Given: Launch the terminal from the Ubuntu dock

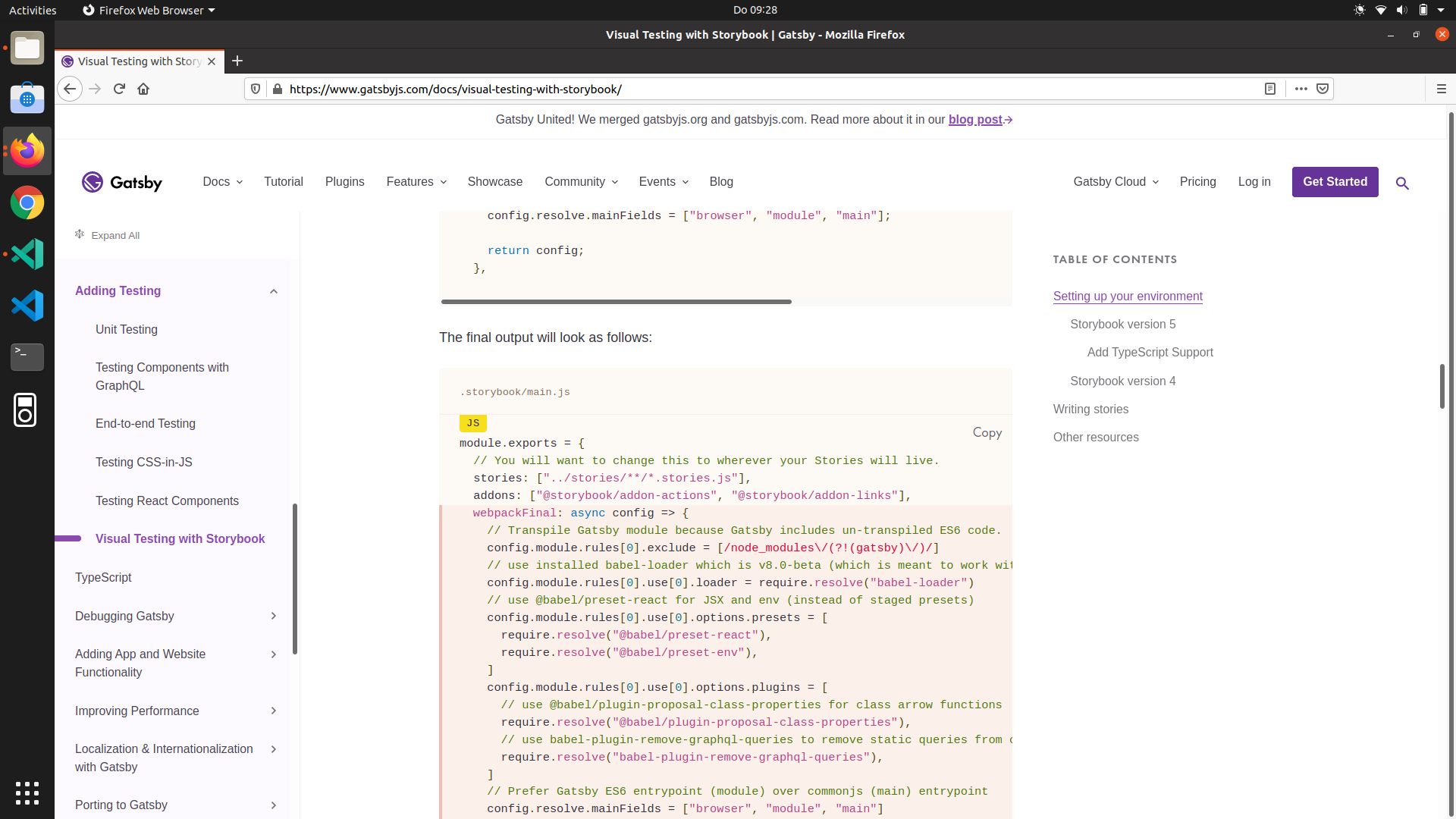Looking at the screenshot, I should [x=27, y=356].
